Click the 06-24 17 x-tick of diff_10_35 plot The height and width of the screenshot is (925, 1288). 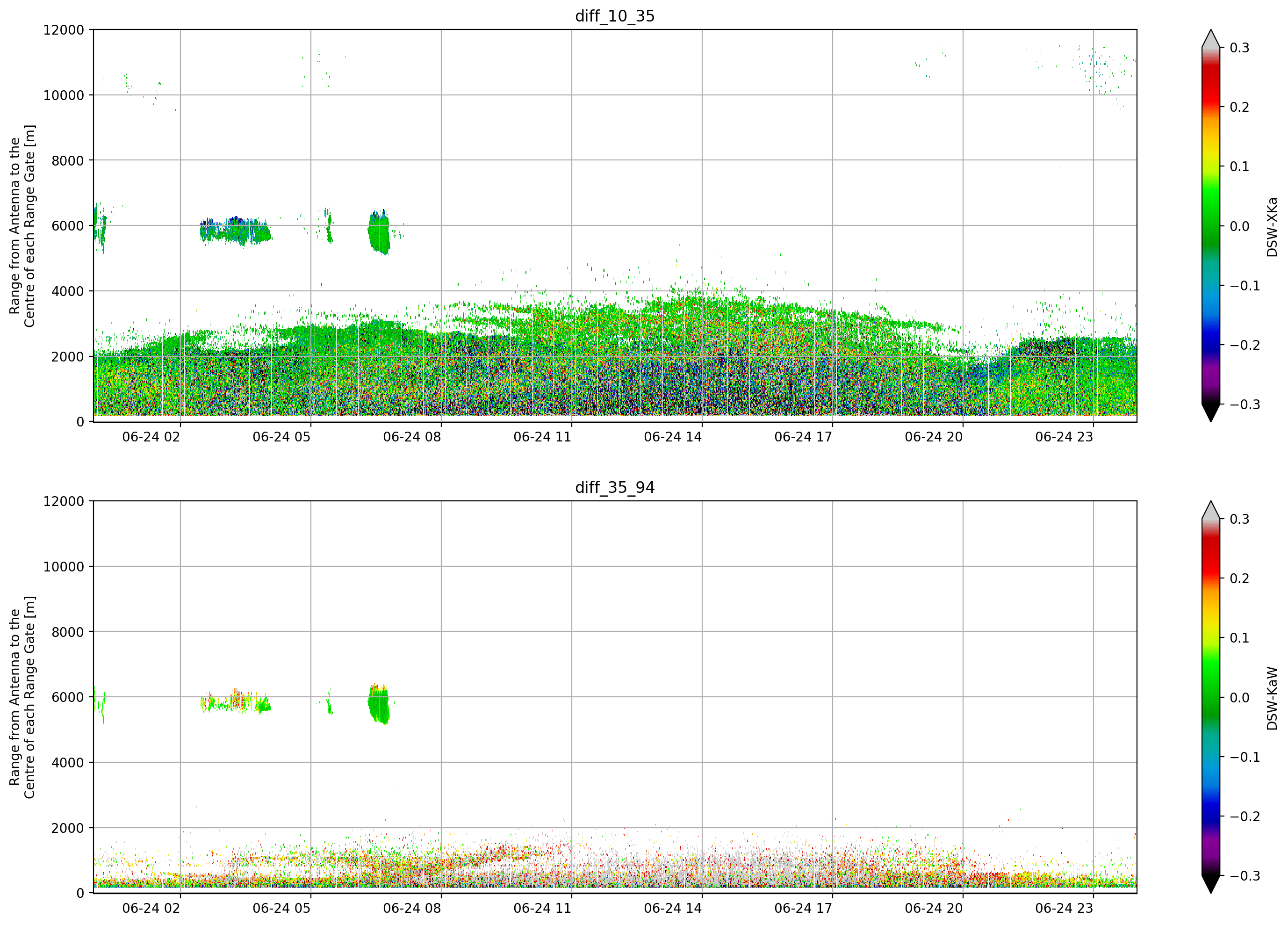pos(803,437)
